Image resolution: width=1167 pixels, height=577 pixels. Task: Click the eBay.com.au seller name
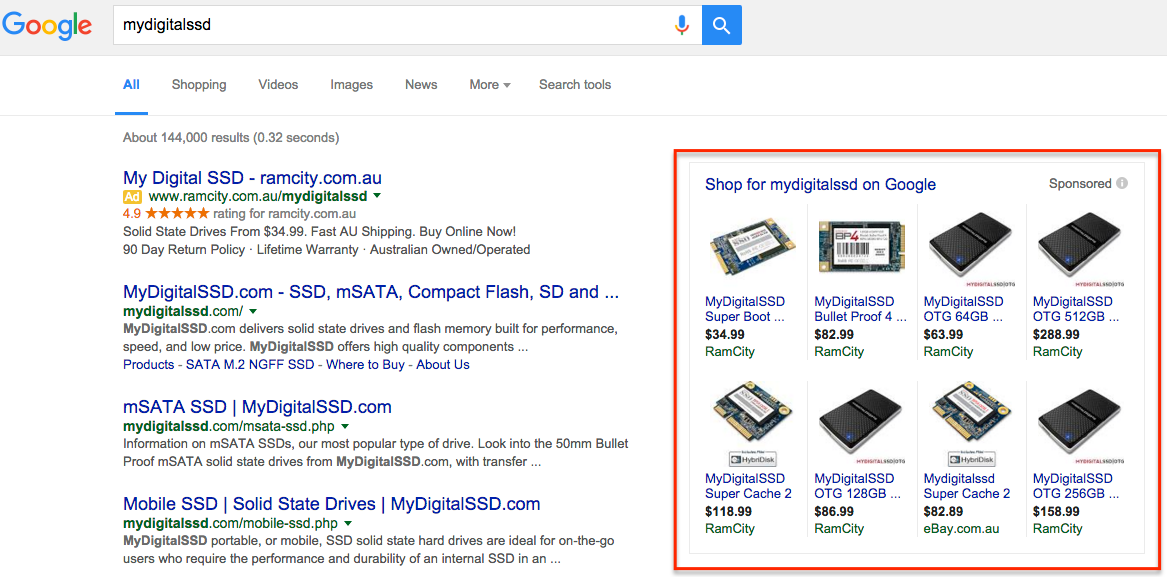click(x=961, y=529)
